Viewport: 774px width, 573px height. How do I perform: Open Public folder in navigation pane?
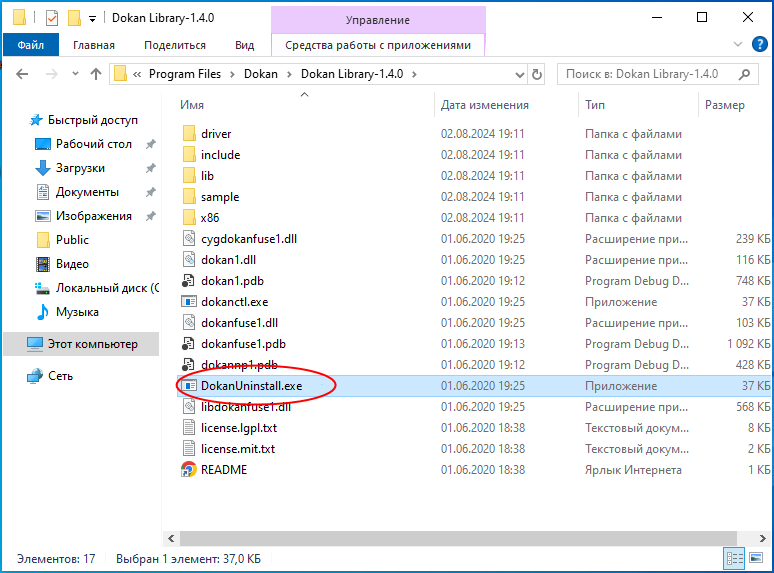point(72,240)
